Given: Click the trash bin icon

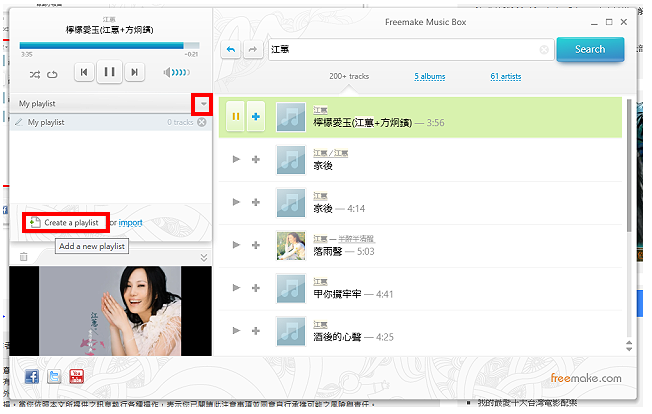Looking at the screenshot, I should click(24, 257).
